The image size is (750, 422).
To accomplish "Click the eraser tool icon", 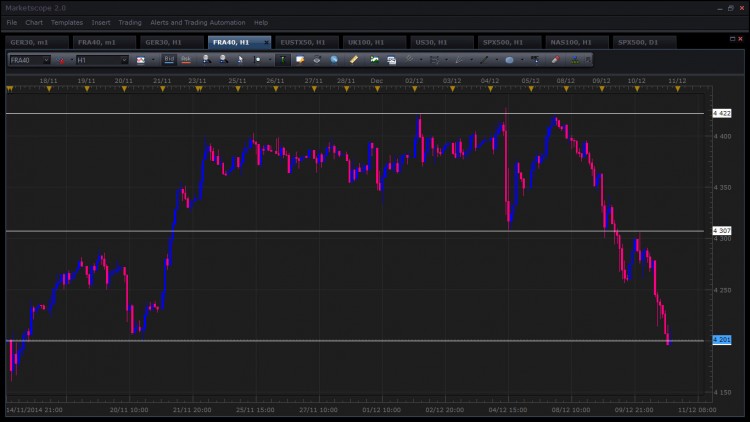I will [555, 60].
